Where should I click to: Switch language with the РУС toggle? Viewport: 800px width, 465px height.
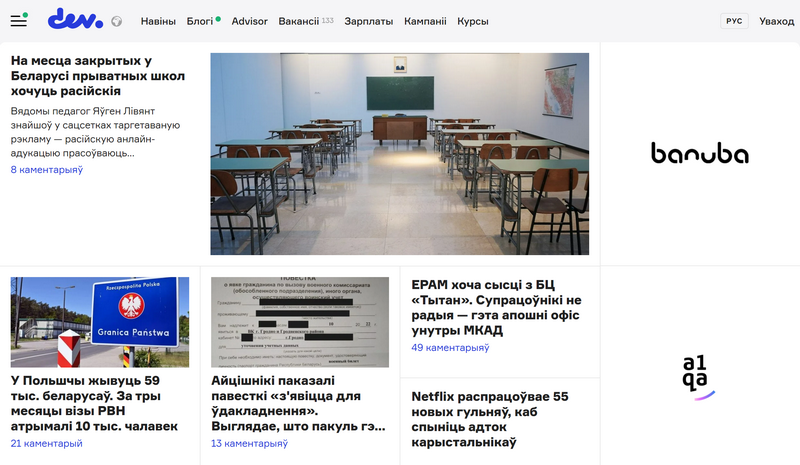734,21
